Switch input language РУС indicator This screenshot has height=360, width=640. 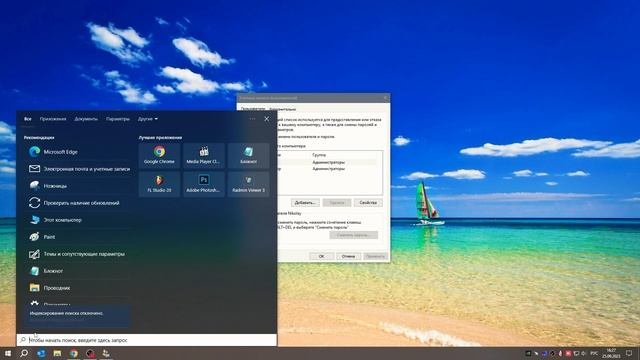[x=594, y=353]
